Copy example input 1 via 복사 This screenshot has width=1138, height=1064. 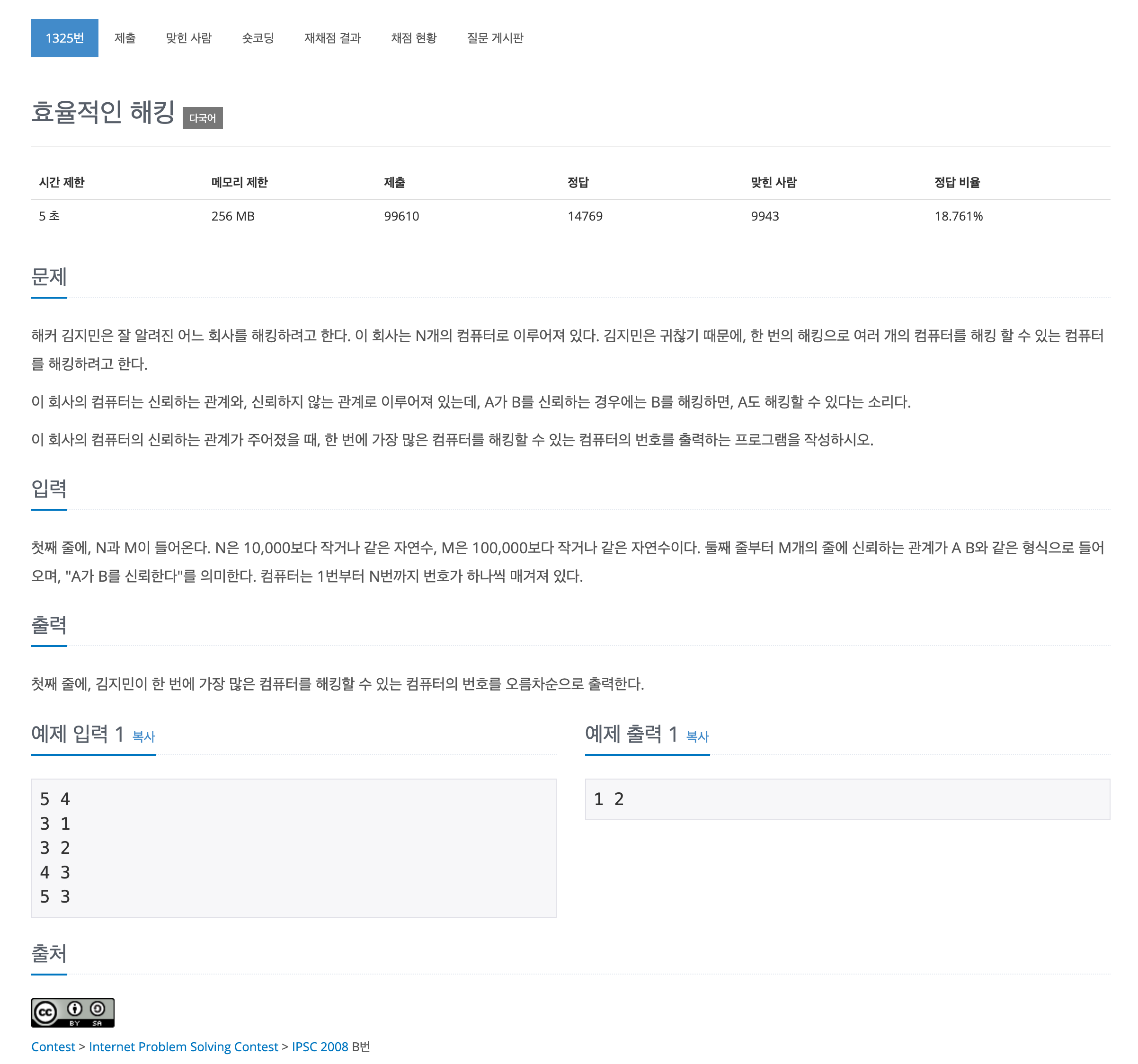click(144, 736)
